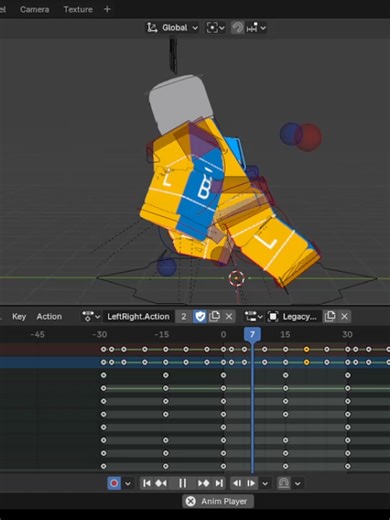Click frame -30 label on the timeline ruler

click(x=100, y=334)
